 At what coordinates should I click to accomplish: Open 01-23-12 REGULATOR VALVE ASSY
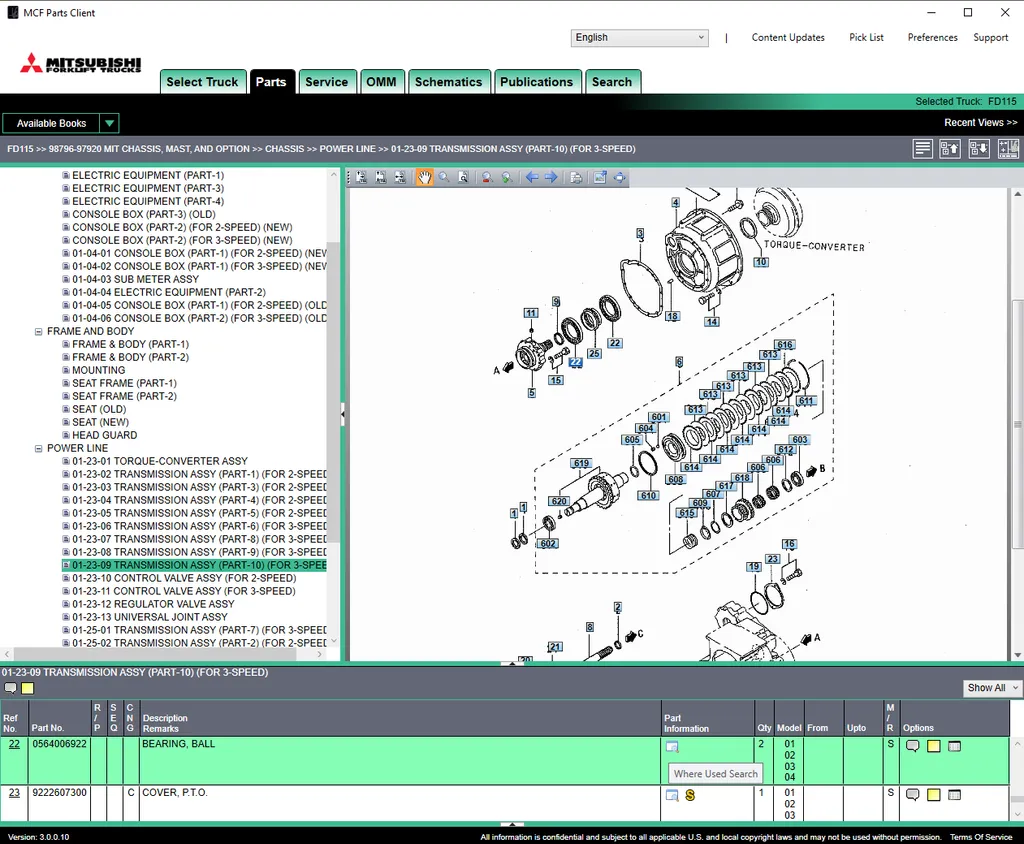pyautogui.click(x=153, y=604)
